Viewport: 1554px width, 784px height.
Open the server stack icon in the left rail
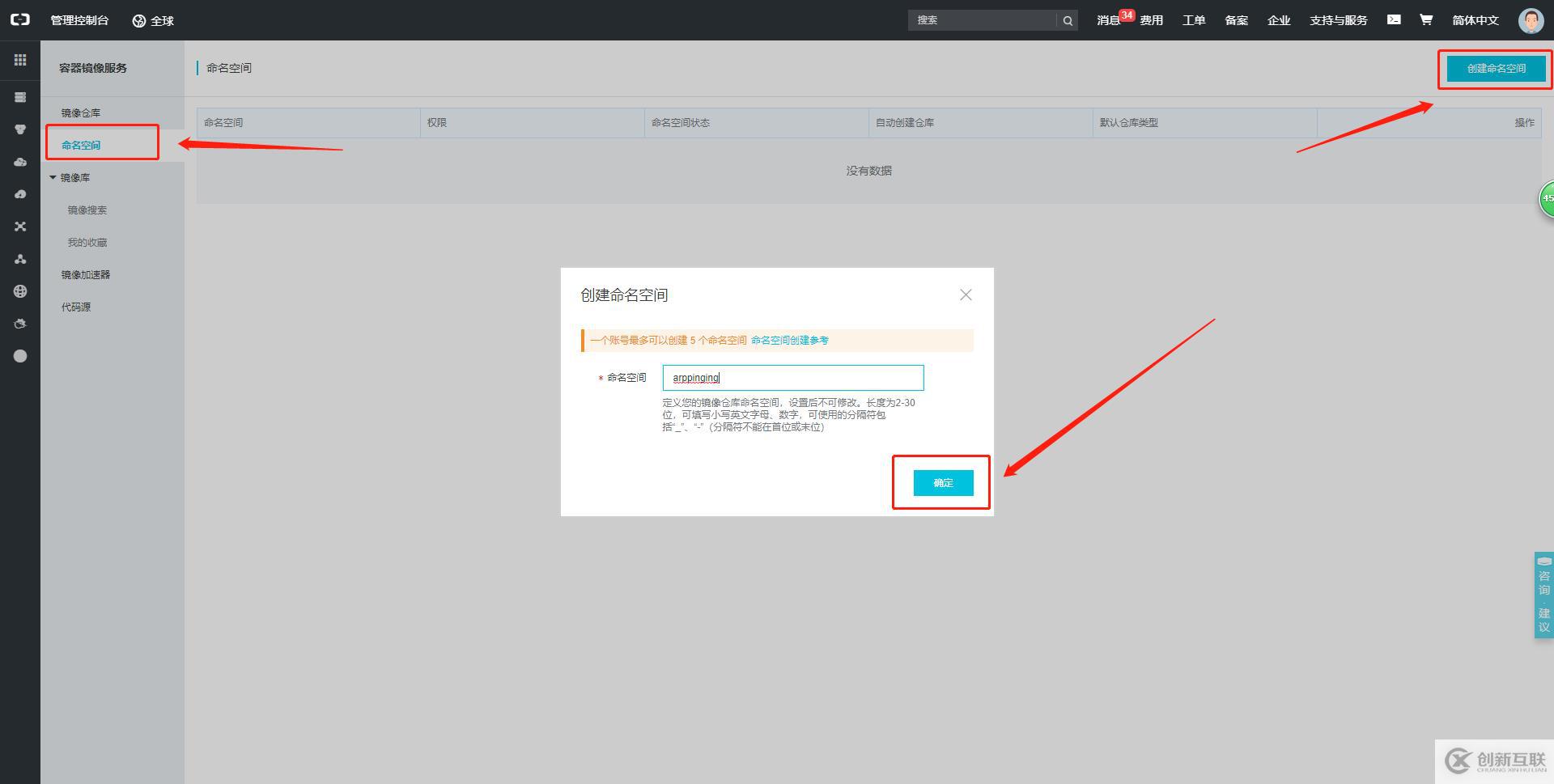point(20,97)
